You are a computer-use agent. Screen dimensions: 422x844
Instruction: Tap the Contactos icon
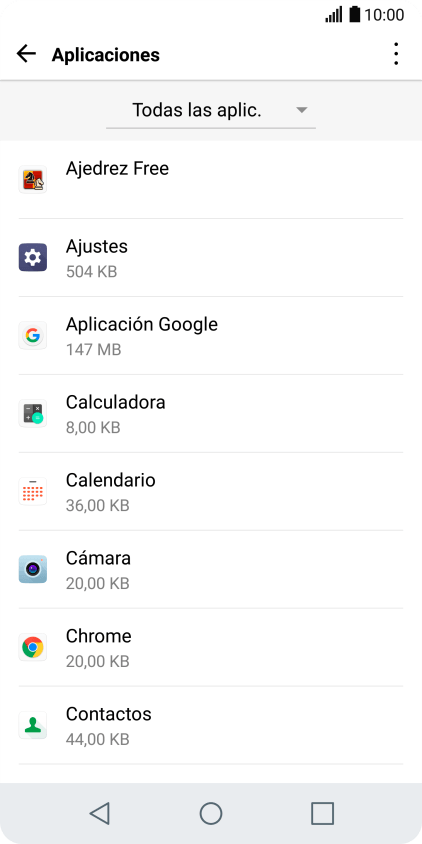[x=33, y=725]
